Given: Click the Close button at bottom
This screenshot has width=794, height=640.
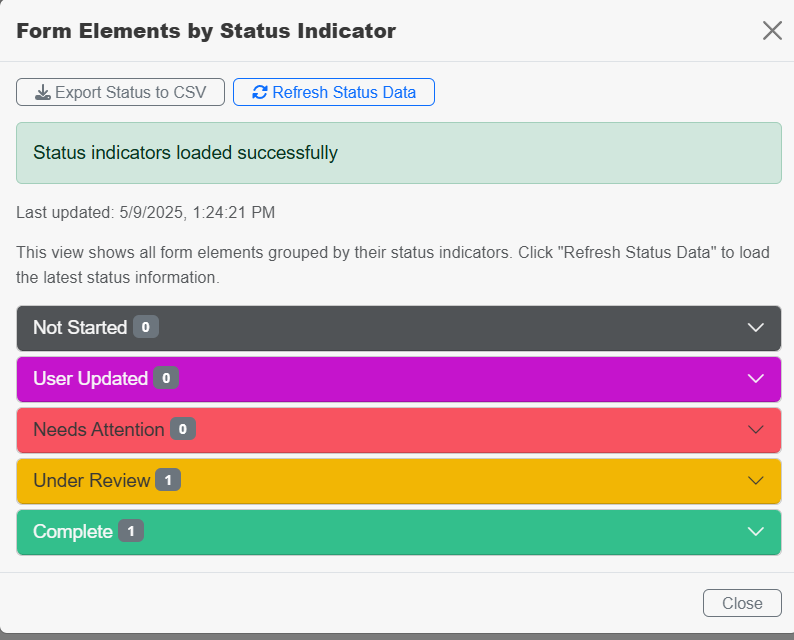Looking at the screenshot, I should 742,603.
